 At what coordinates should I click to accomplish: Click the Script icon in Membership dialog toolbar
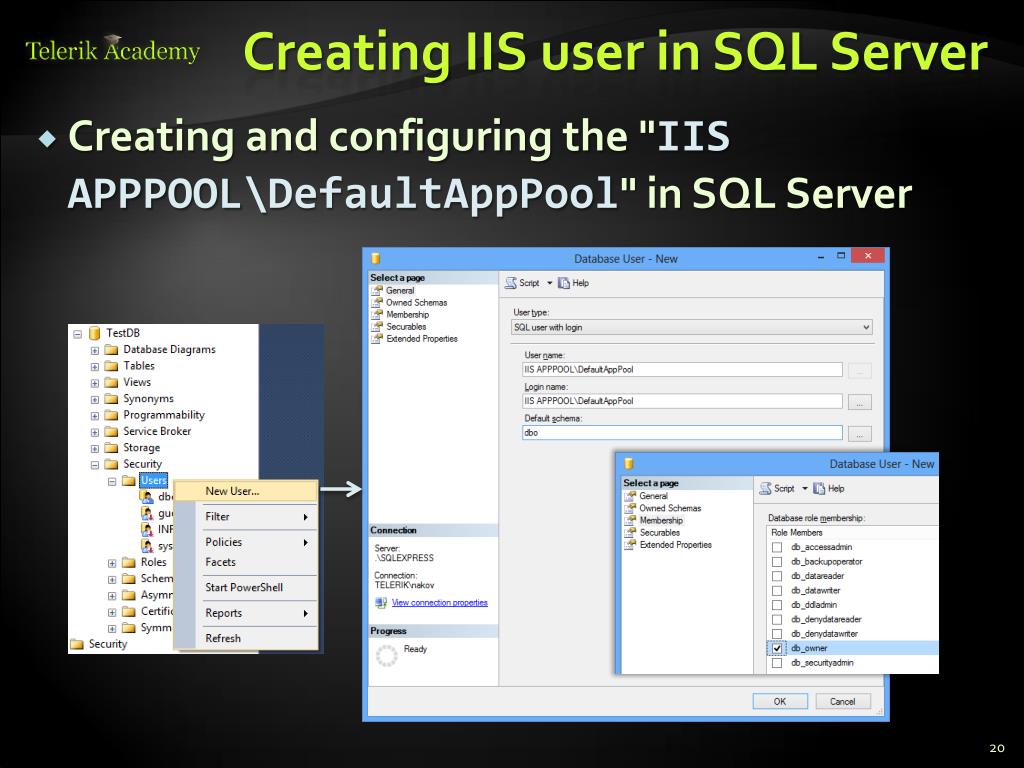click(x=765, y=488)
